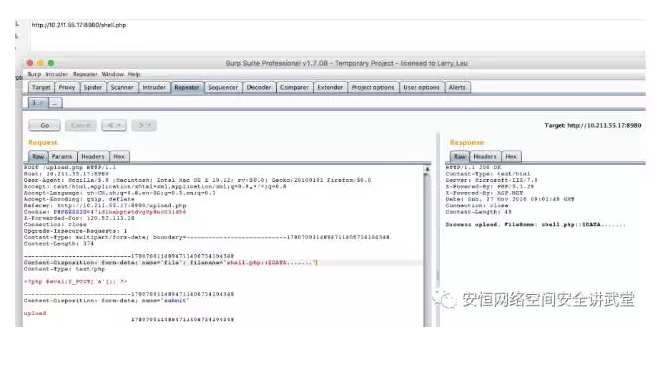Click the Target http://10.211.55.17:8980 label
666x371 pixels.
(x=593, y=125)
